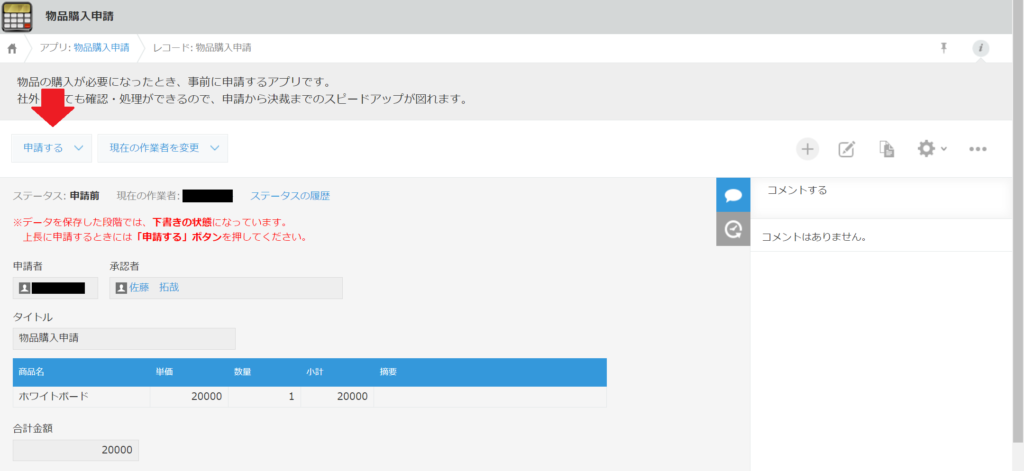The image size is (1024, 471).
Task: Add a new record with plus icon
Action: pyautogui.click(x=807, y=149)
